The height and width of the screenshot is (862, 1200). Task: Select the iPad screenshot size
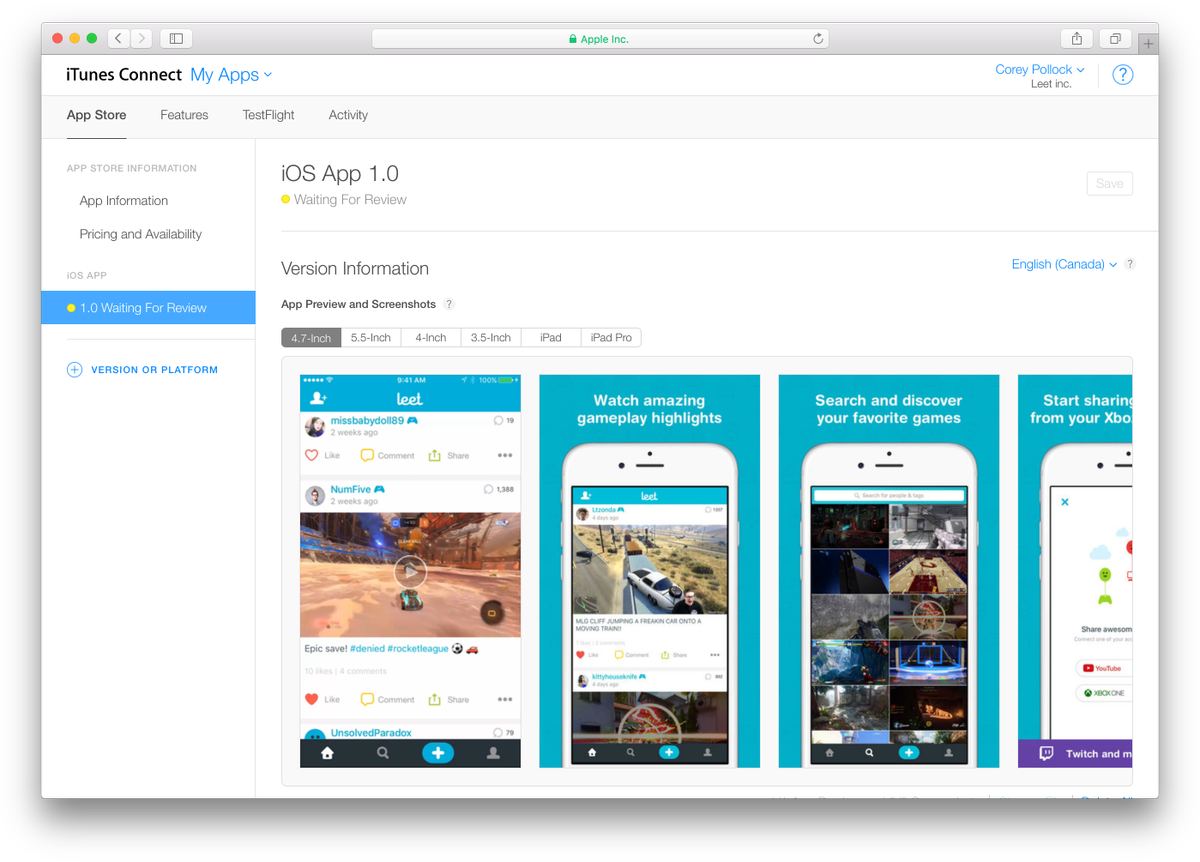[x=551, y=338]
